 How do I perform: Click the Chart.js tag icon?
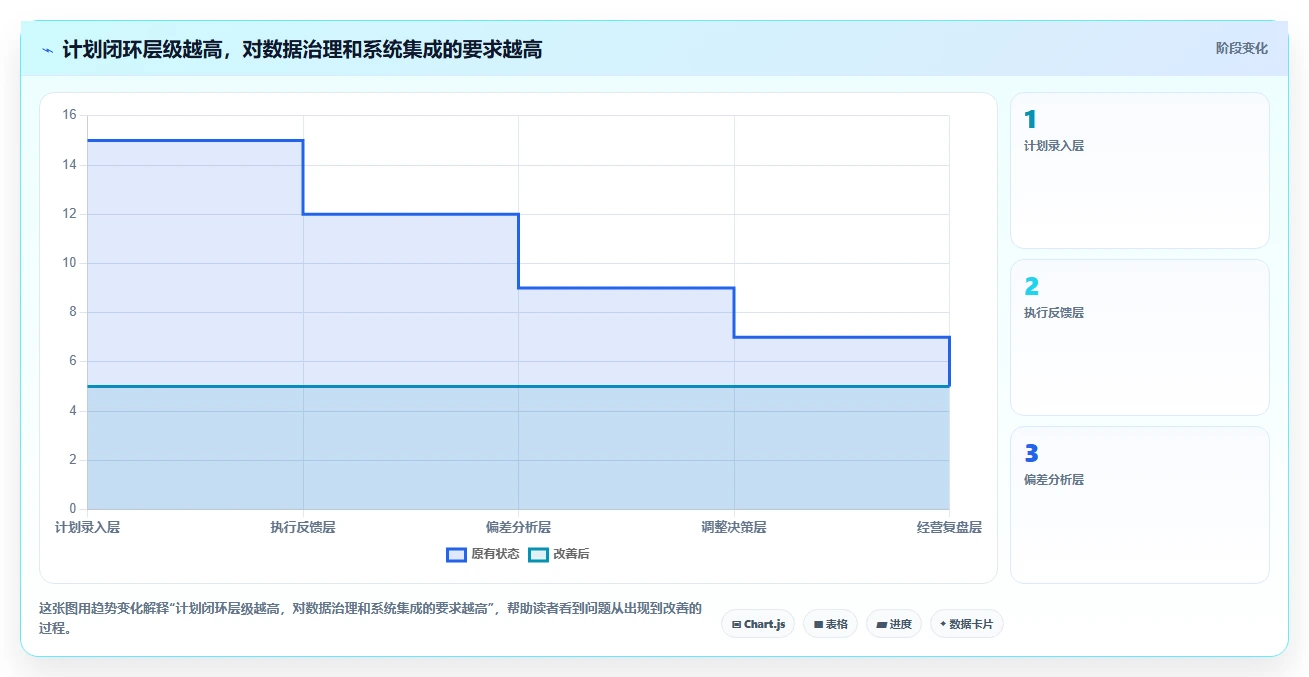737,624
